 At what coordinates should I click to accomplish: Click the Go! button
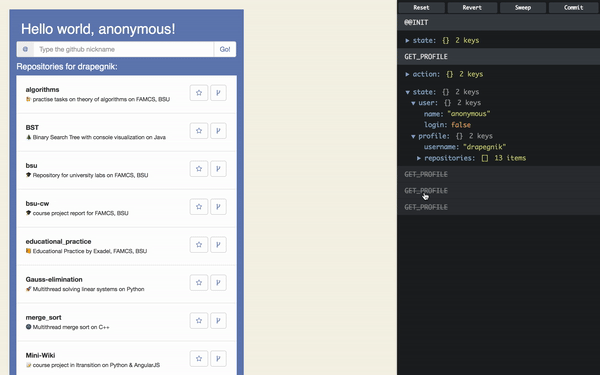225,49
